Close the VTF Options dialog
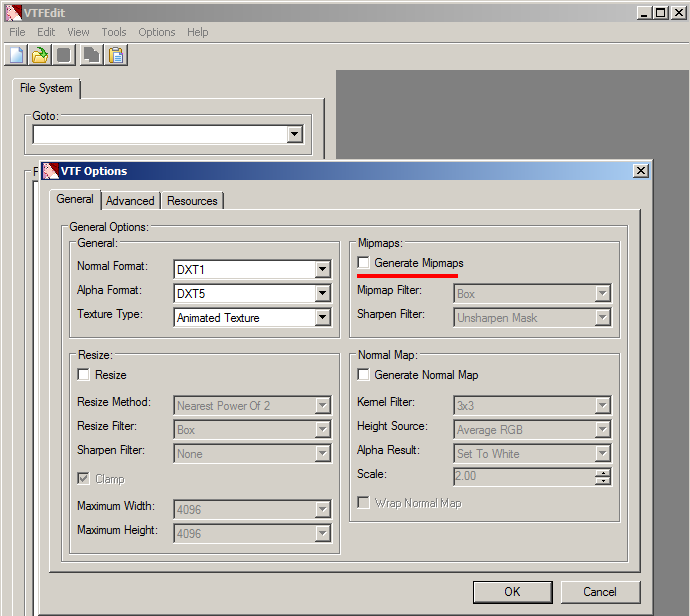Screen dimensions: 690x616 [x=641, y=171]
